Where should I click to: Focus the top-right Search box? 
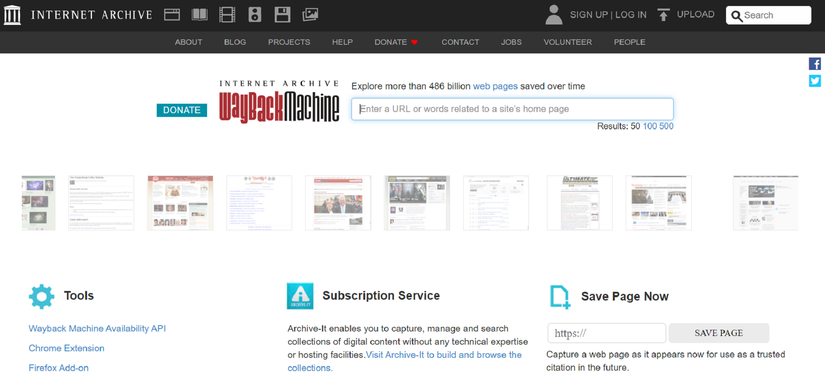click(x=768, y=15)
